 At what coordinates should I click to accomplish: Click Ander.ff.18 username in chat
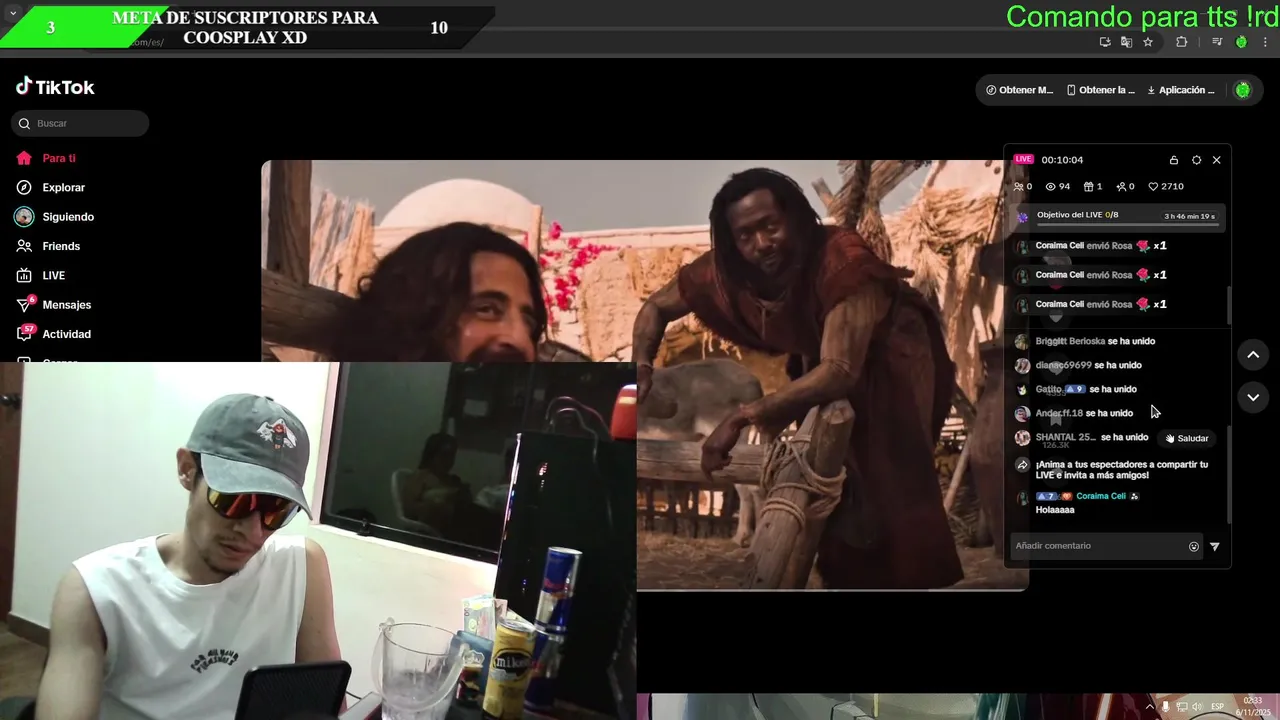click(x=1059, y=413)
